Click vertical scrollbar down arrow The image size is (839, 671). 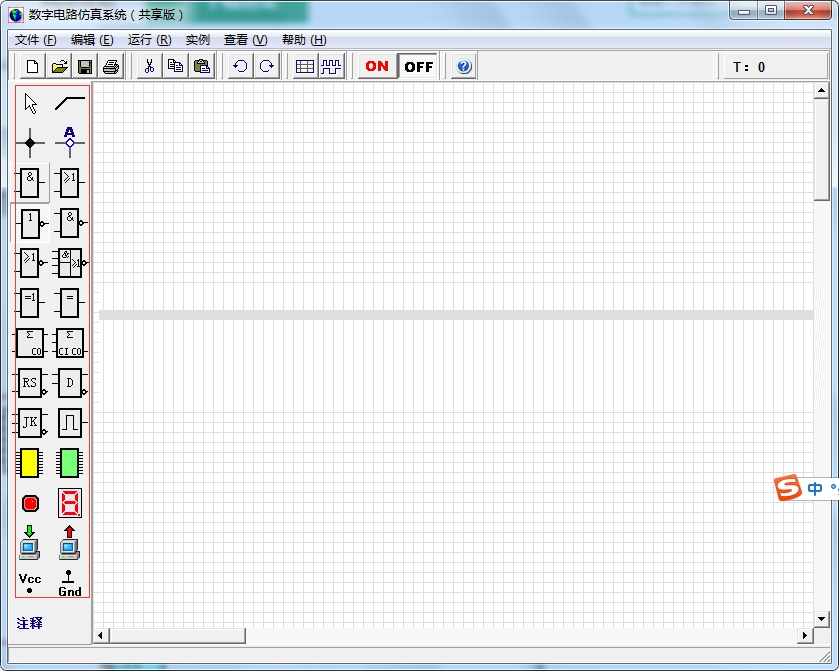821,619
